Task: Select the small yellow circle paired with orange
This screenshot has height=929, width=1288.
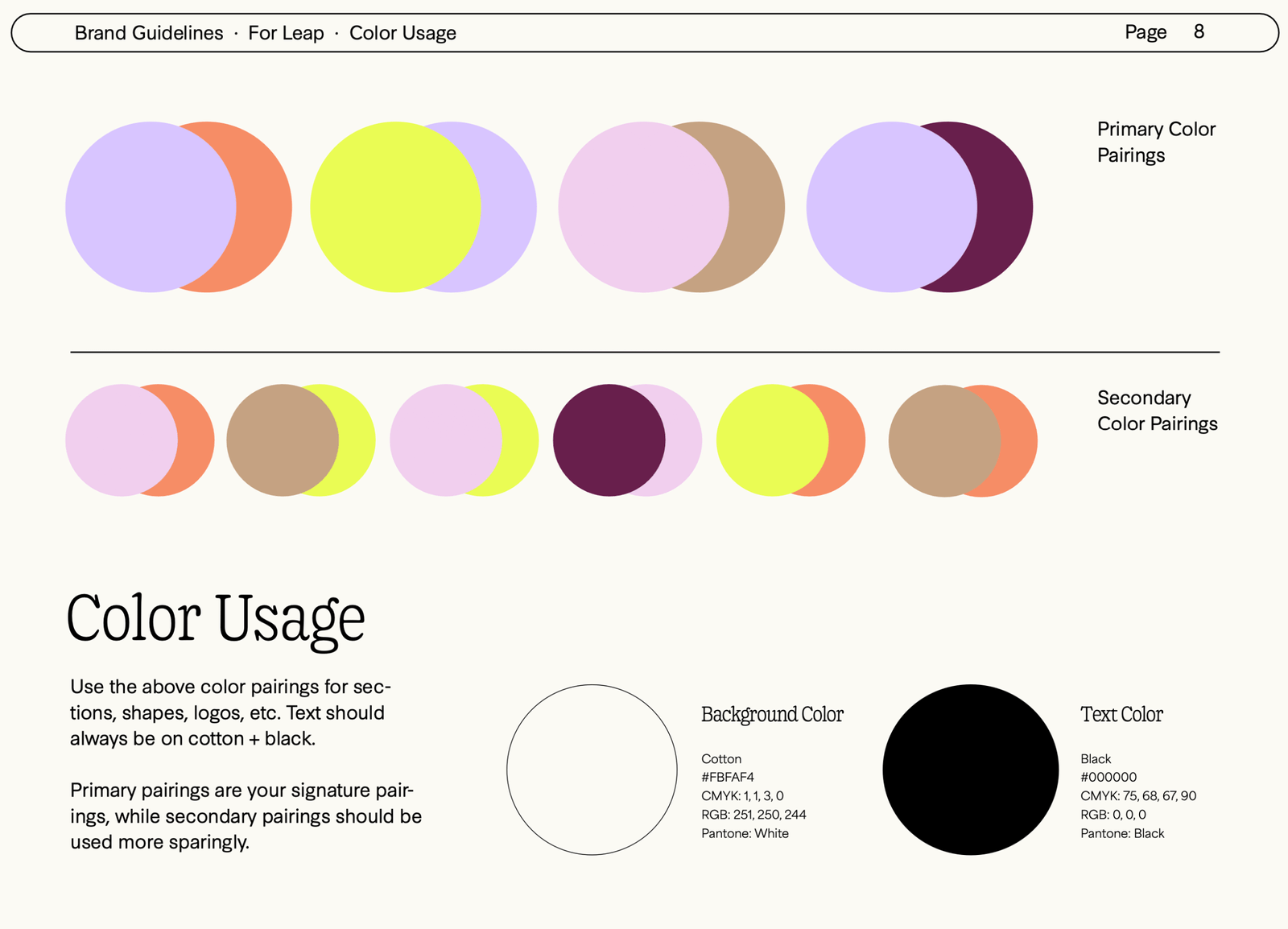Action: (x=771, y=440)
